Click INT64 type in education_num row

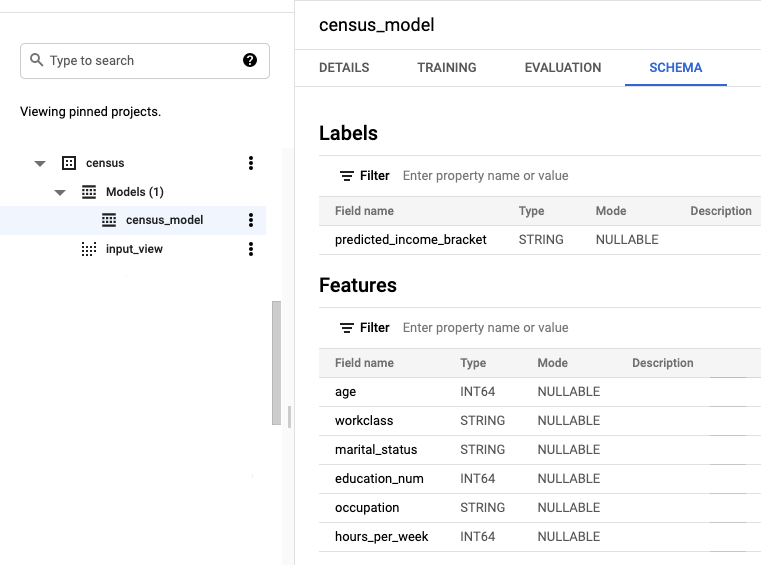(x=478, y=479)
